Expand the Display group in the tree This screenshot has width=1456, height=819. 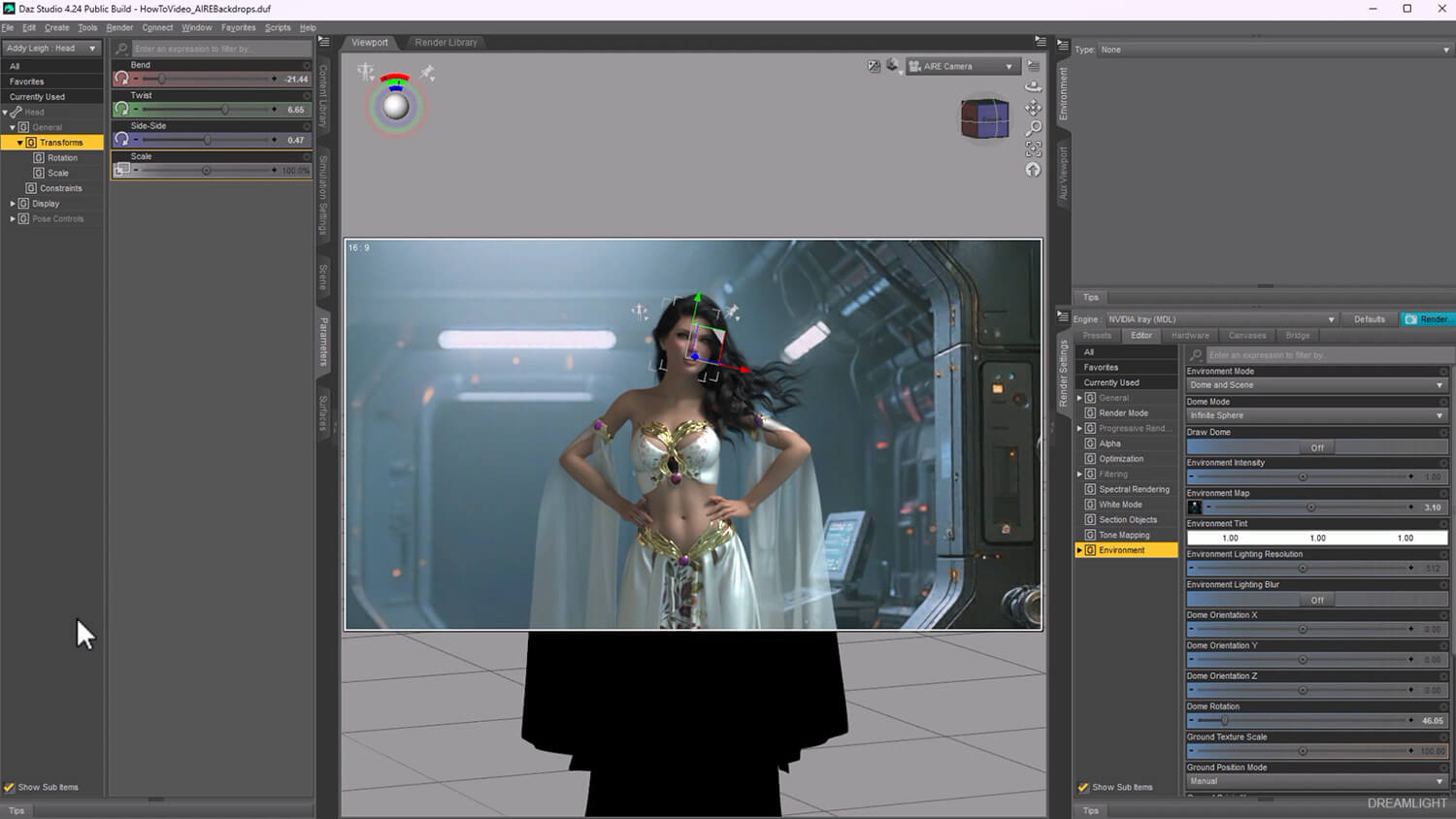click(13, 204)
